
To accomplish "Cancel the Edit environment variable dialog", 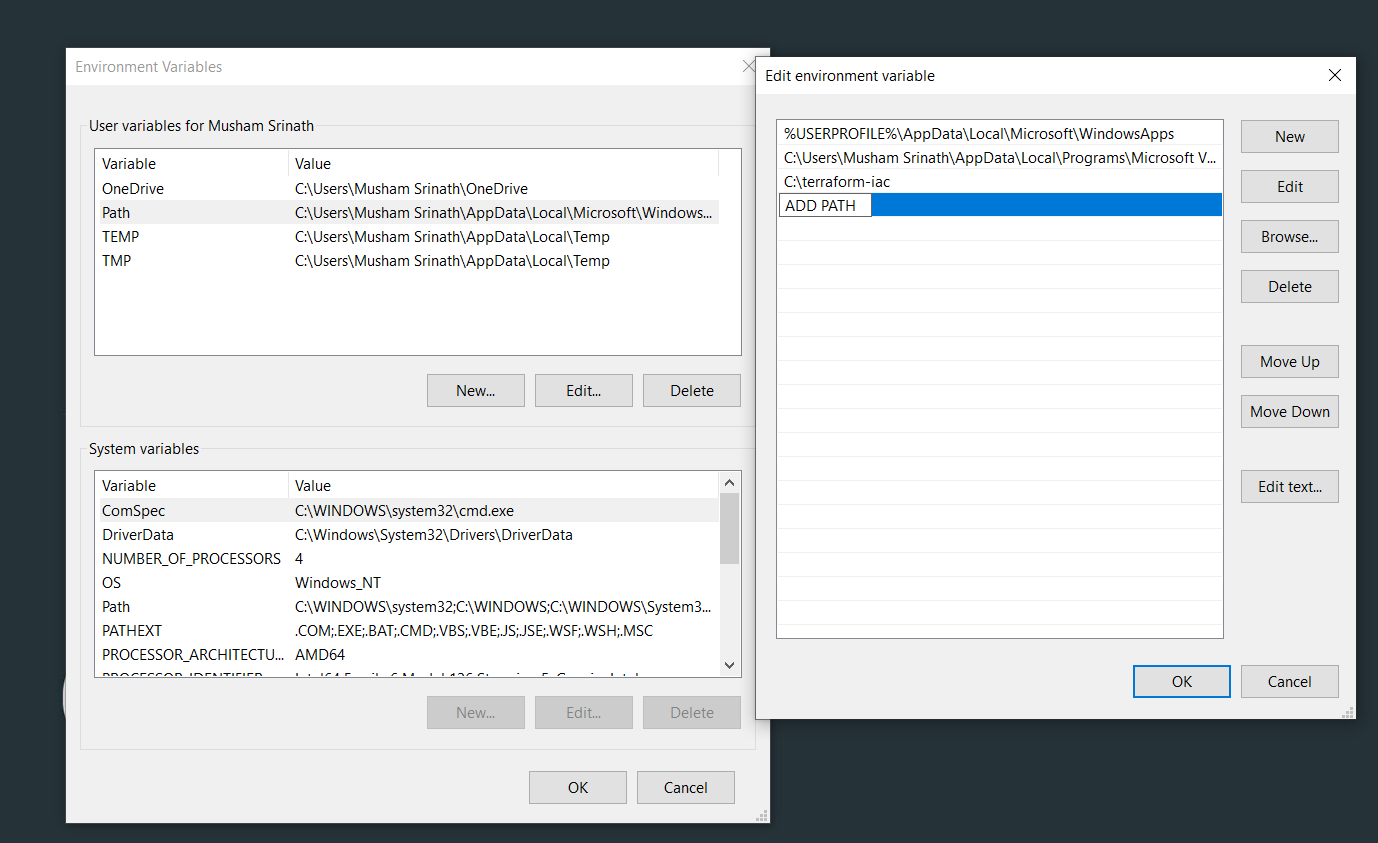I will tap(1289, 682).
